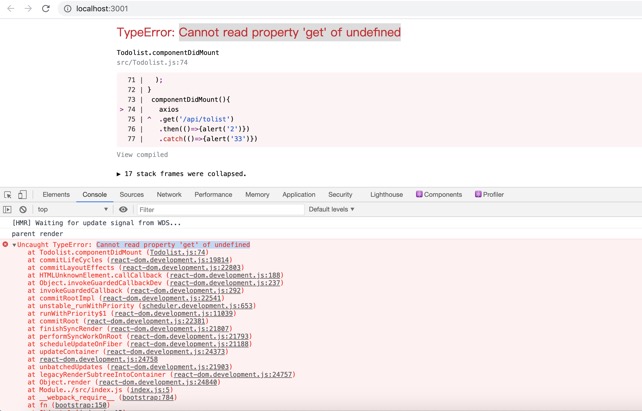This screenshot has width=642, height=411.
Task: Open the React Components tab
Action: (439, 195)
